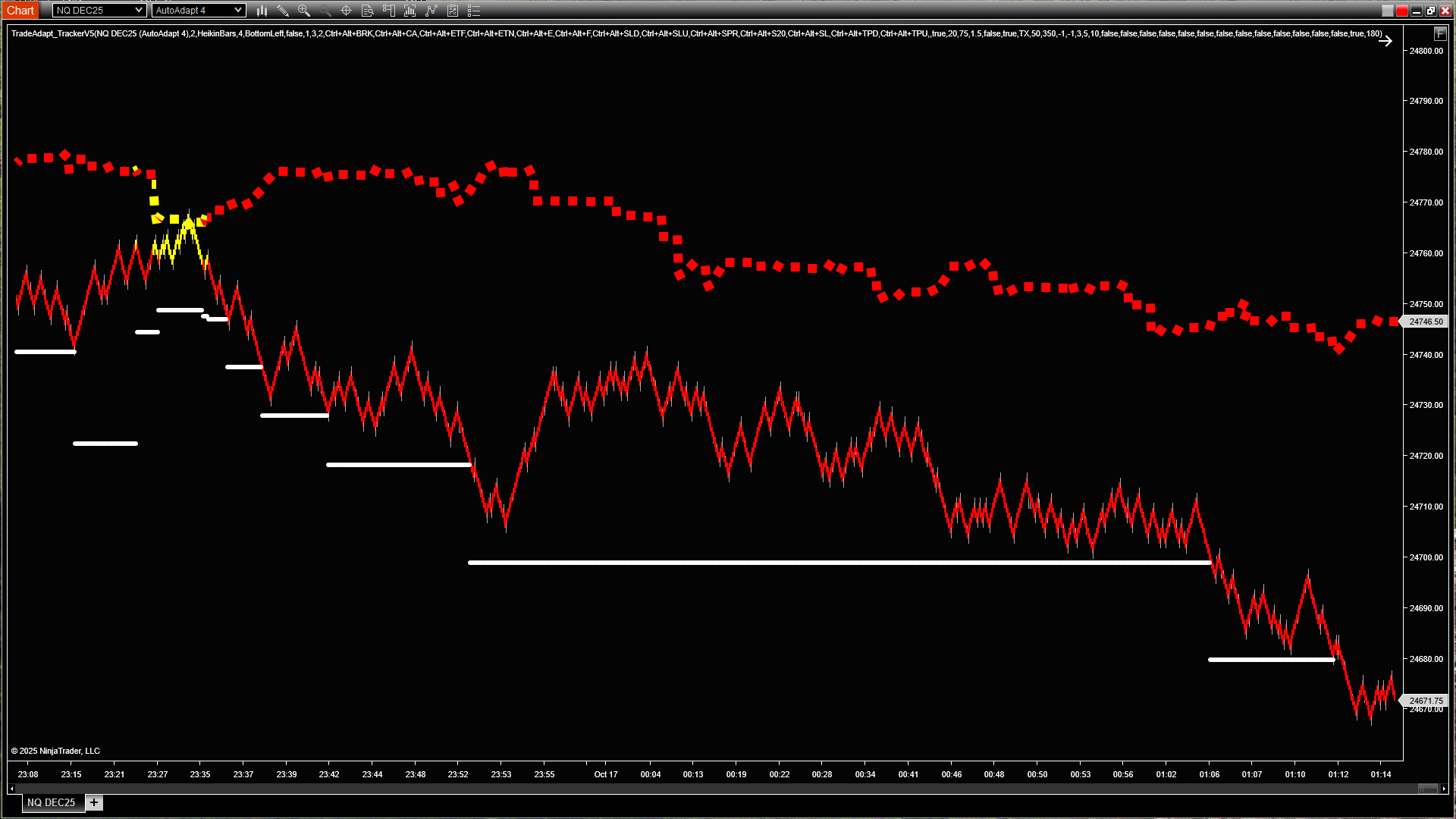
Task: Select the chart style bars icon
Action: 262,11
